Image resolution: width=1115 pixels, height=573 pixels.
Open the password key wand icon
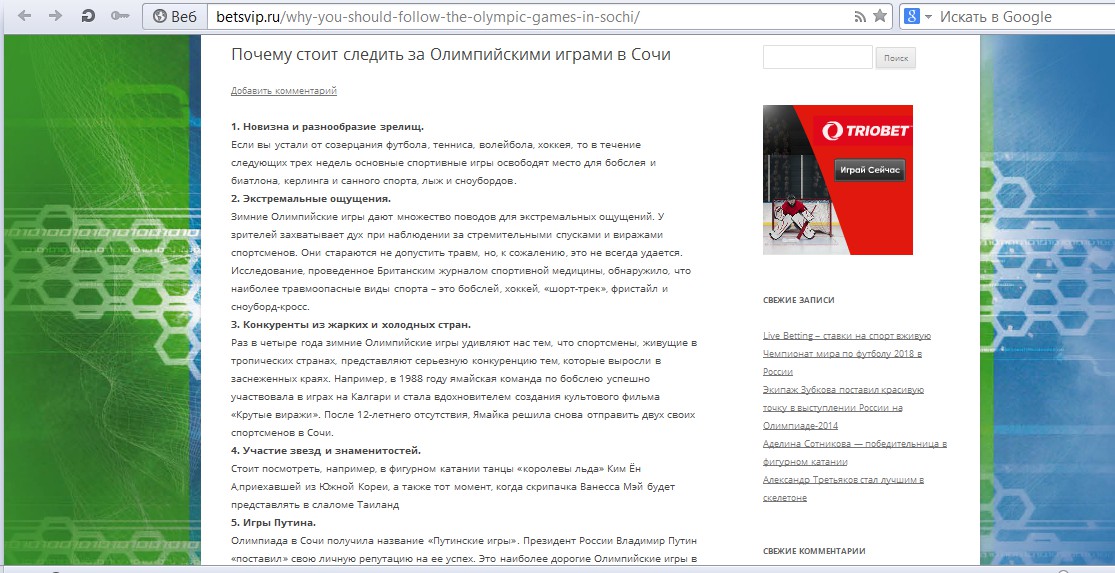[x=120, y=16]
